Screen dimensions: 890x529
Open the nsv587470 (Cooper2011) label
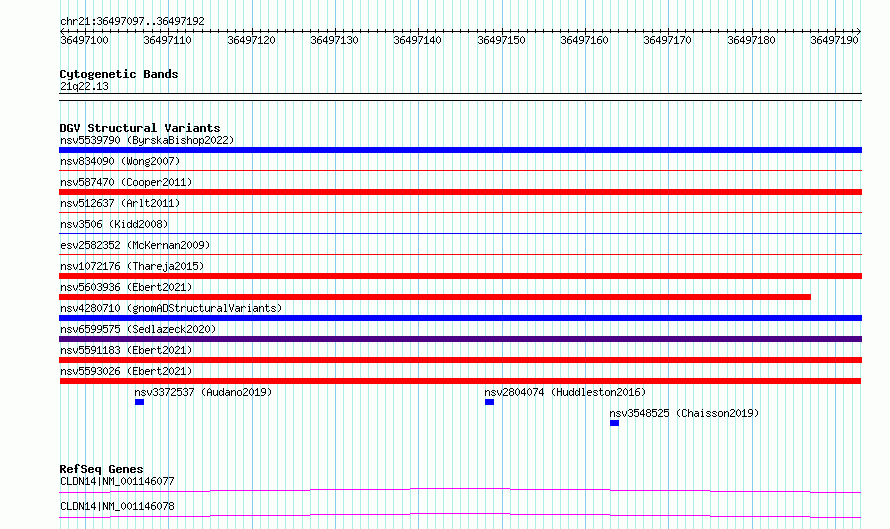(126, 182)
